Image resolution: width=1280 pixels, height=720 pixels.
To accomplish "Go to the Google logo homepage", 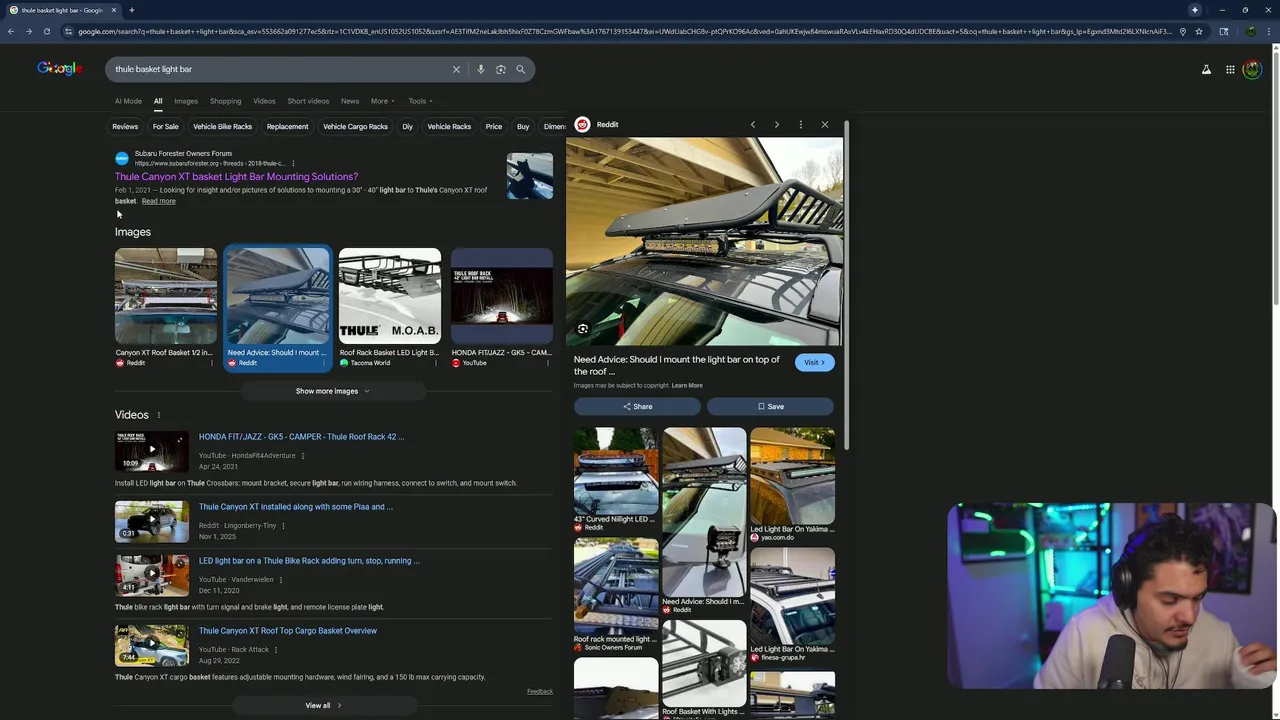I will [x=59, y=68].
